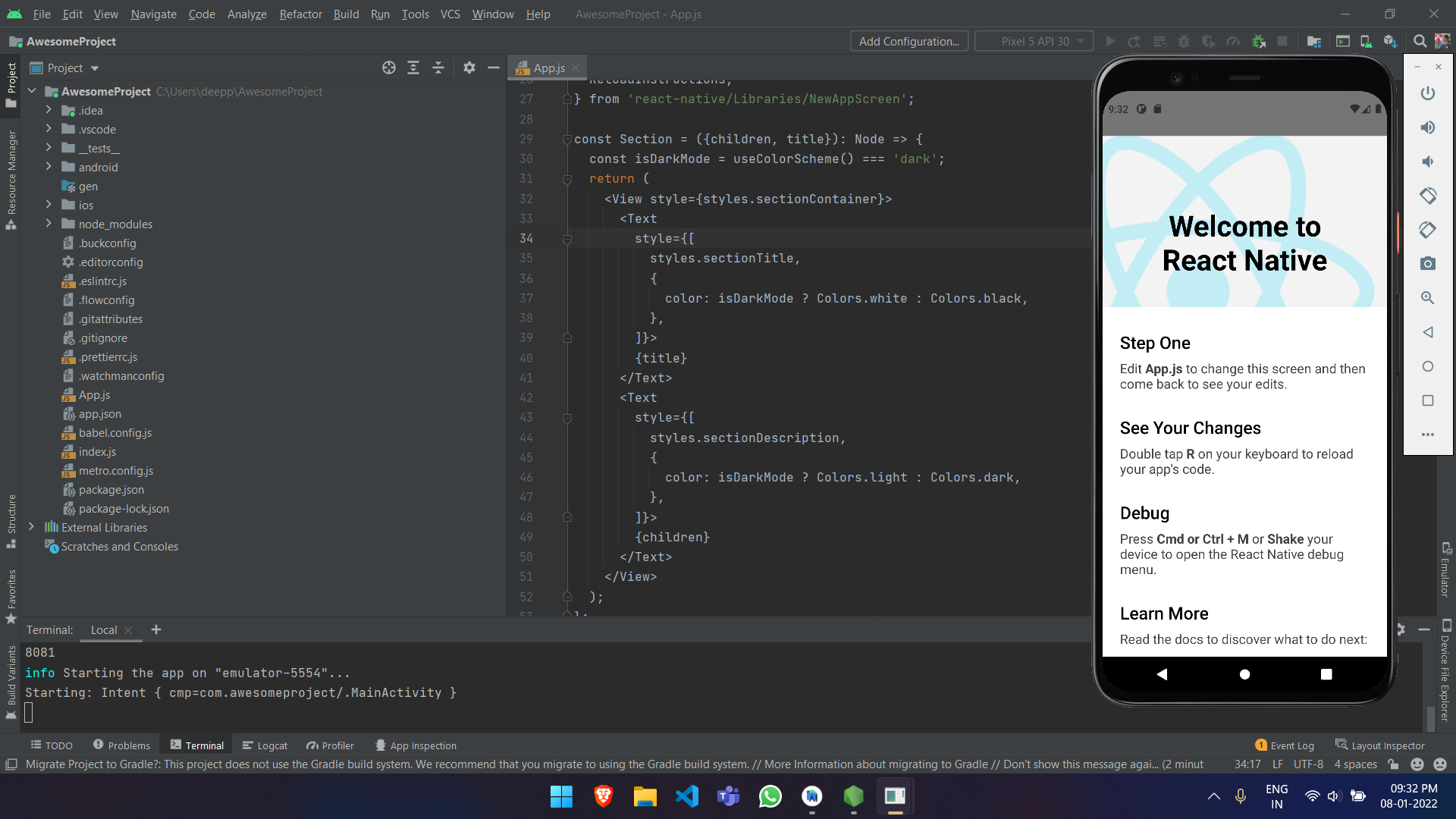
Task: Tap the Android recents button on the phone screen
Action: [x=1326, y=674]
